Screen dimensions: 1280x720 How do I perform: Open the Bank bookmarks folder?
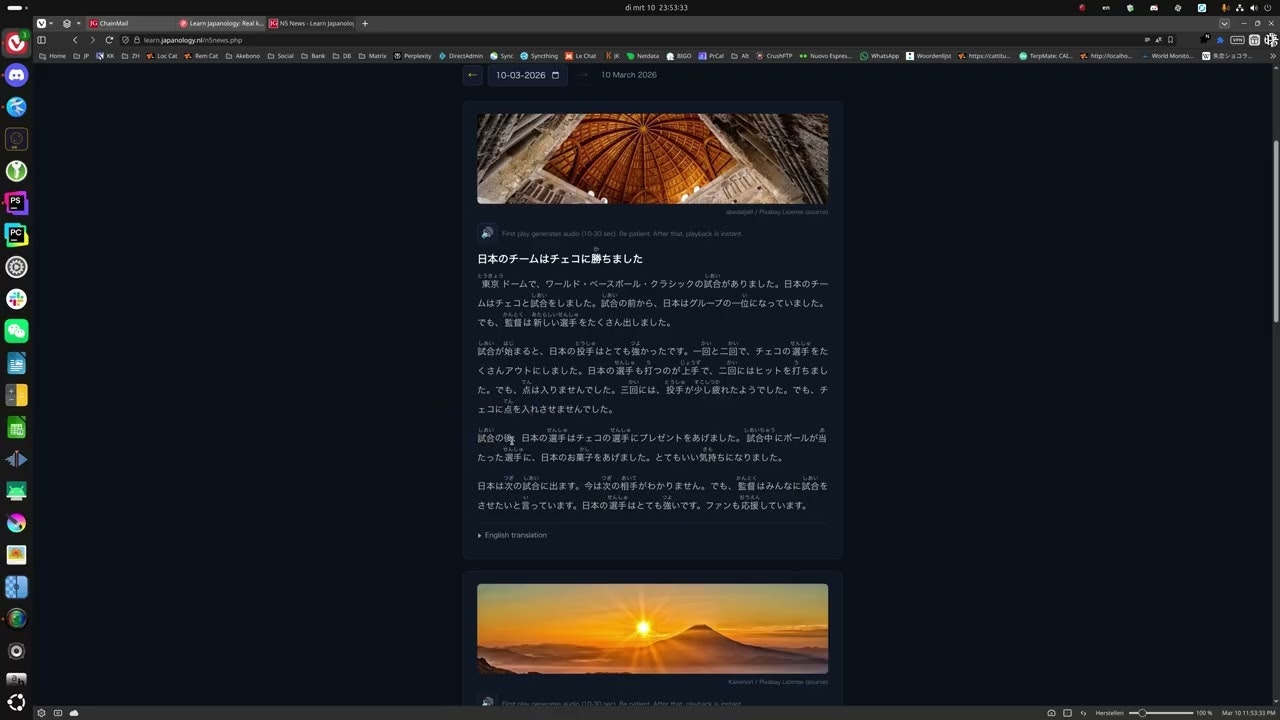[x=314, y=56]
